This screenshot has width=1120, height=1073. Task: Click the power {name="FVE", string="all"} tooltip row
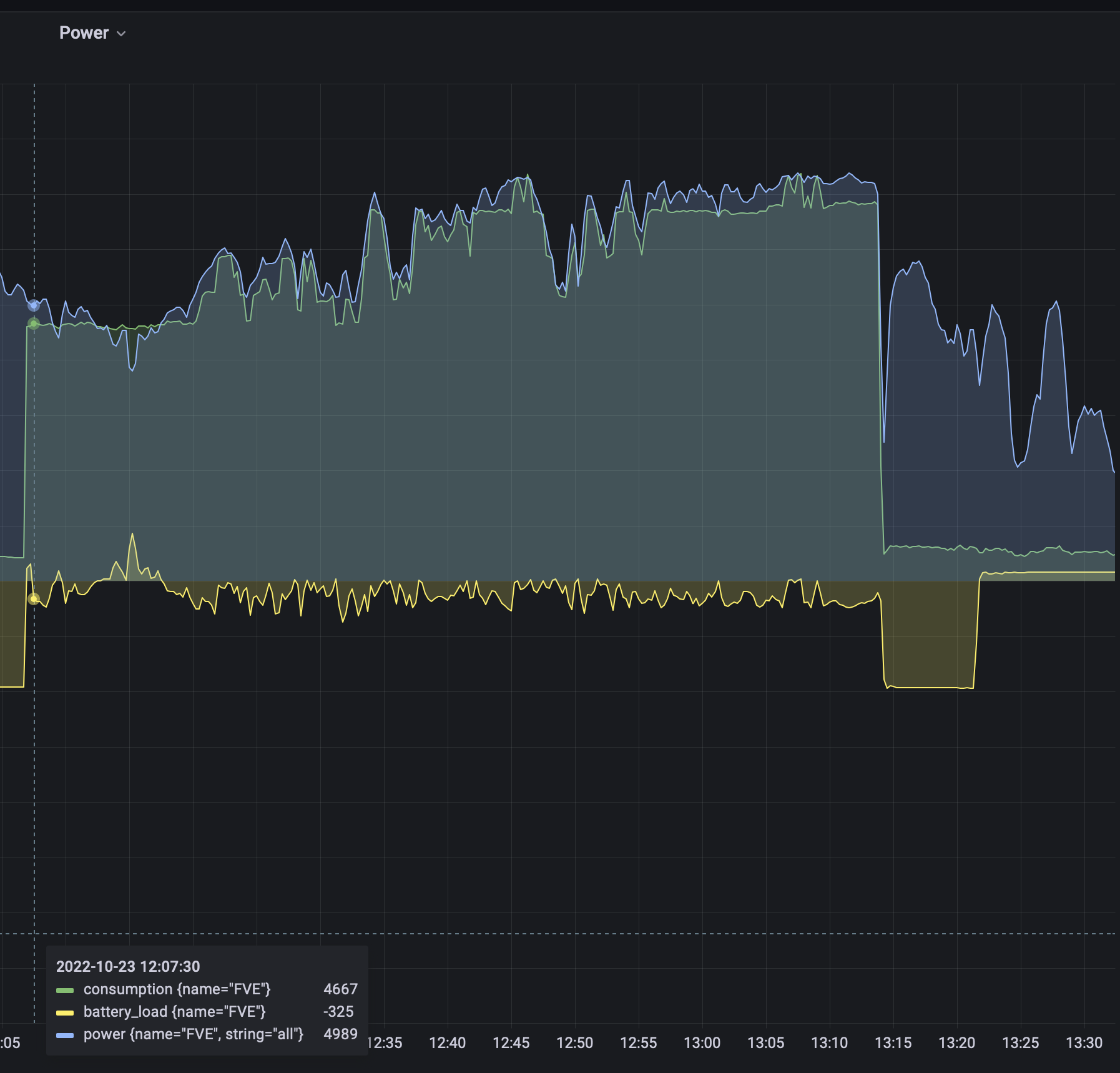tap(207, 1034)
